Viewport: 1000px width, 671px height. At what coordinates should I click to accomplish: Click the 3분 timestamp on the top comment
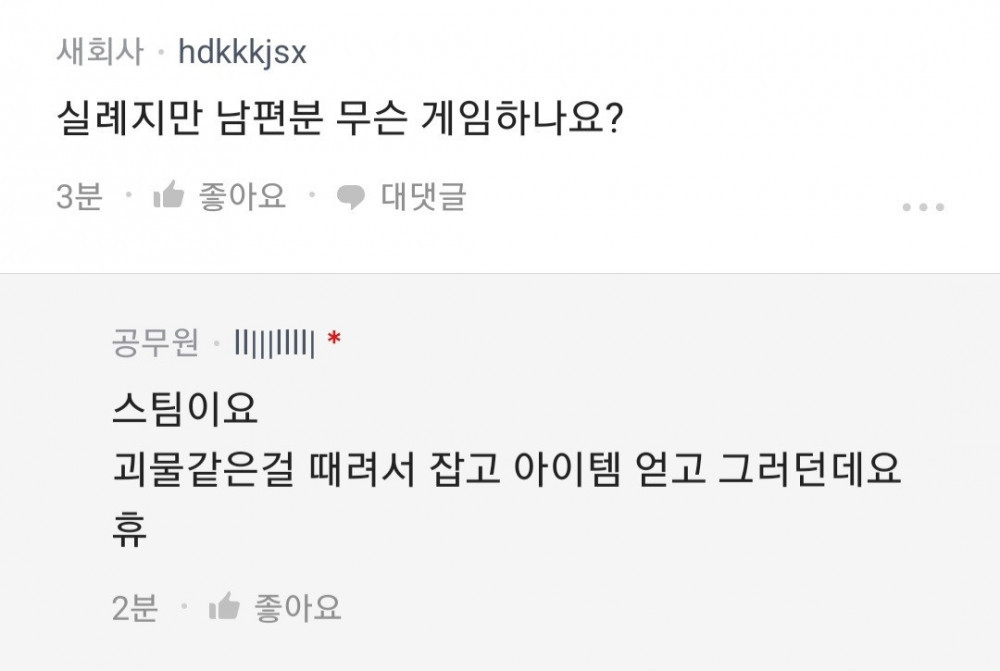80,197
